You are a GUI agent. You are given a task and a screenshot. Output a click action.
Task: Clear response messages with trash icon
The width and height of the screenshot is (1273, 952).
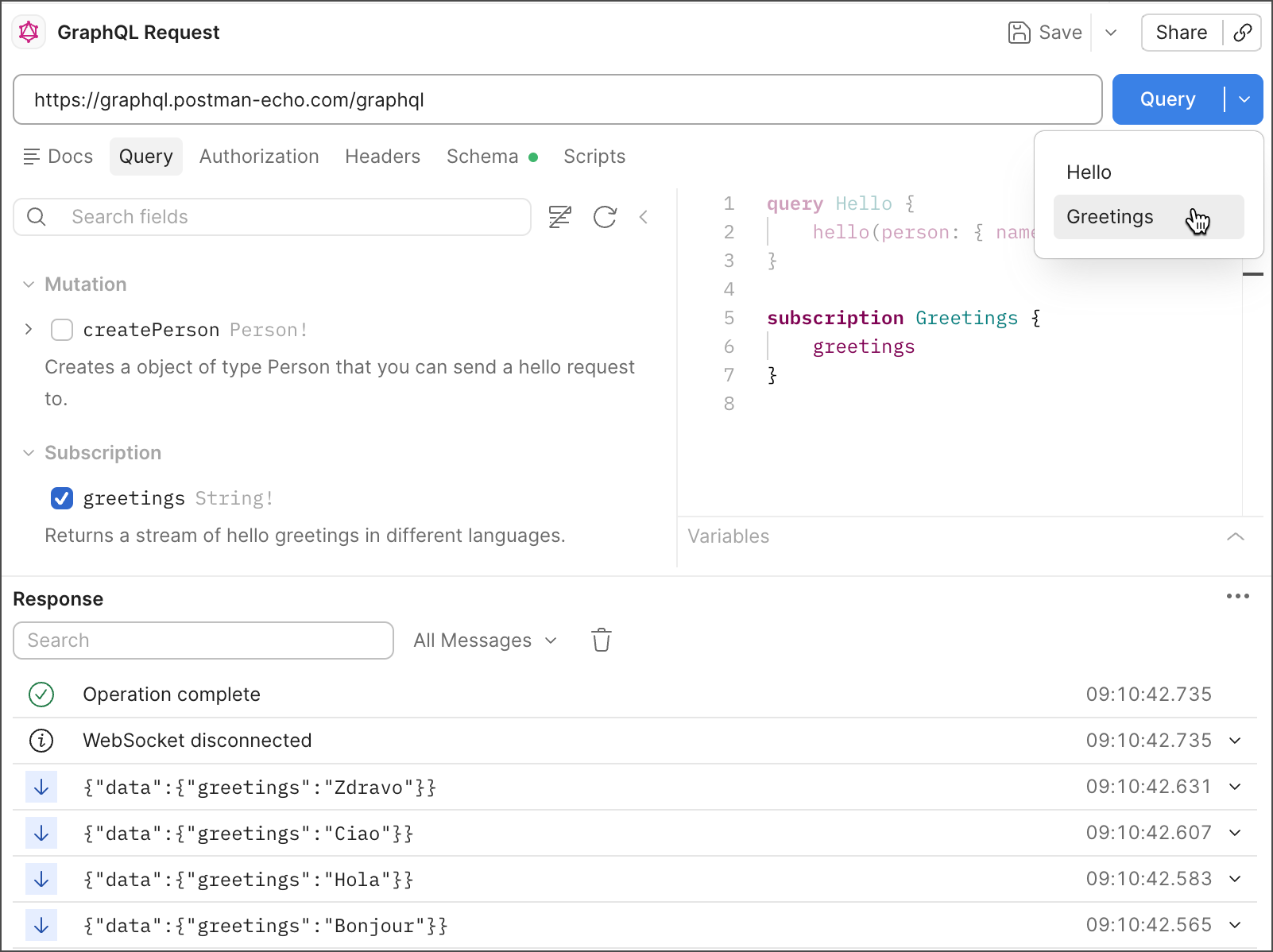pyautogui.click(x=602, y=640)
